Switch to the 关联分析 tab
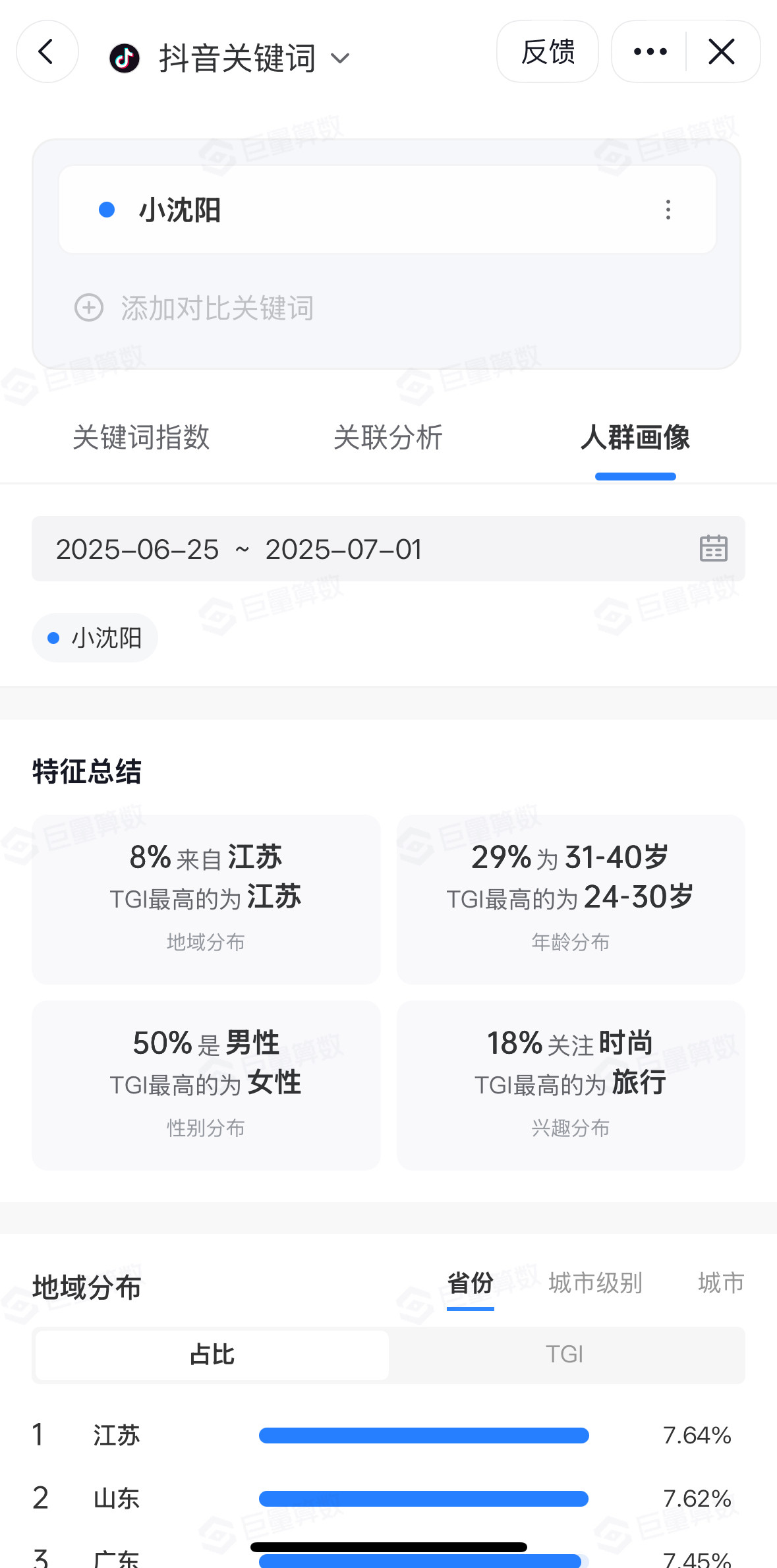 coord(388,437)
